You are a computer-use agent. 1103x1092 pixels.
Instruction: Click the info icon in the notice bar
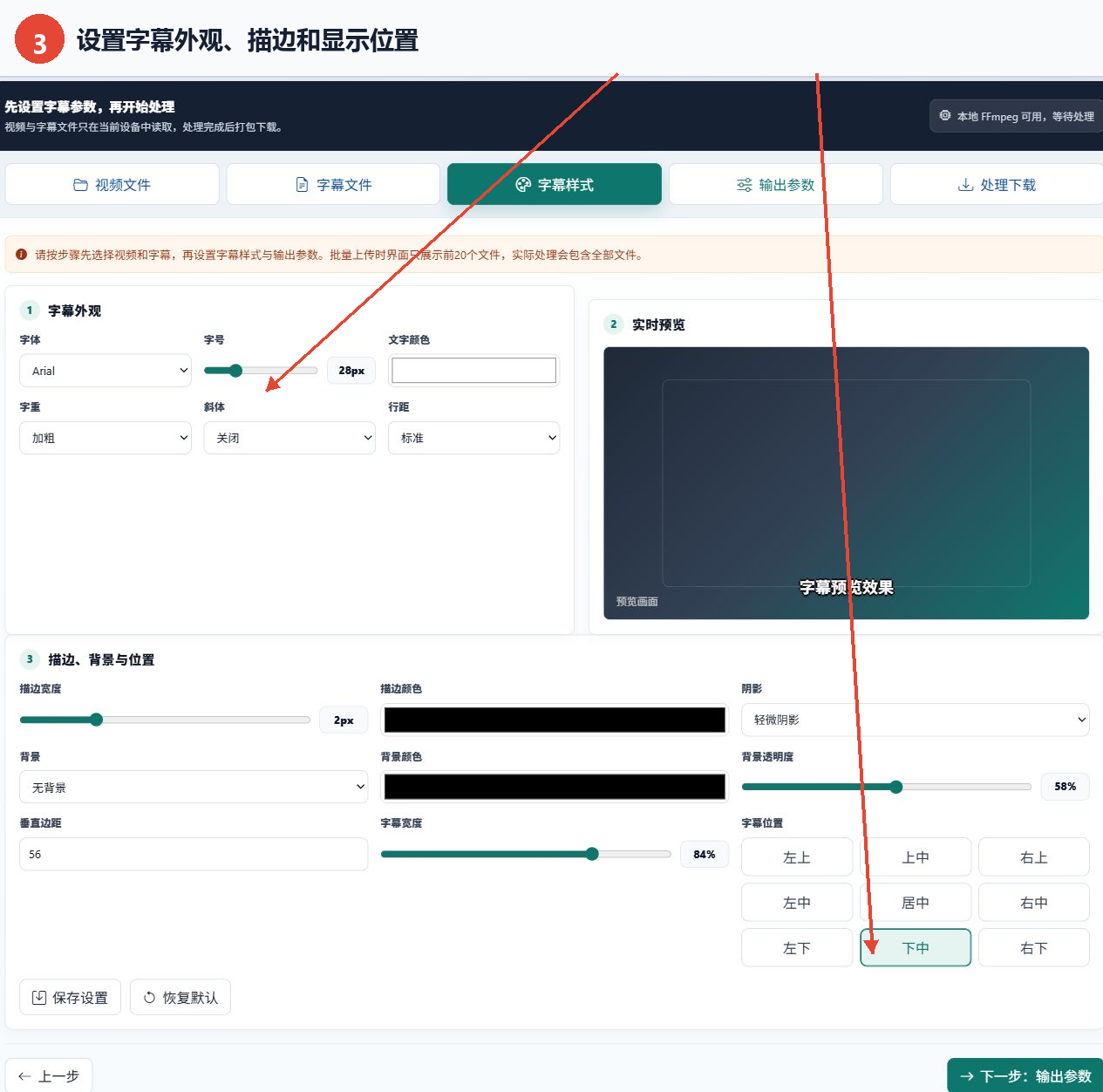[x=22, y=255]
